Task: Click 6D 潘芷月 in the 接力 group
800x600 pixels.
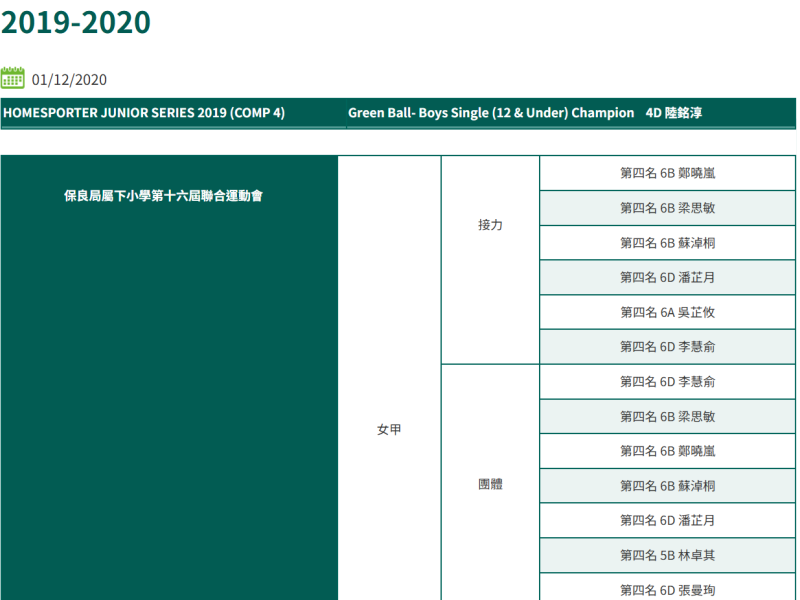Action: tap(667, 277)
